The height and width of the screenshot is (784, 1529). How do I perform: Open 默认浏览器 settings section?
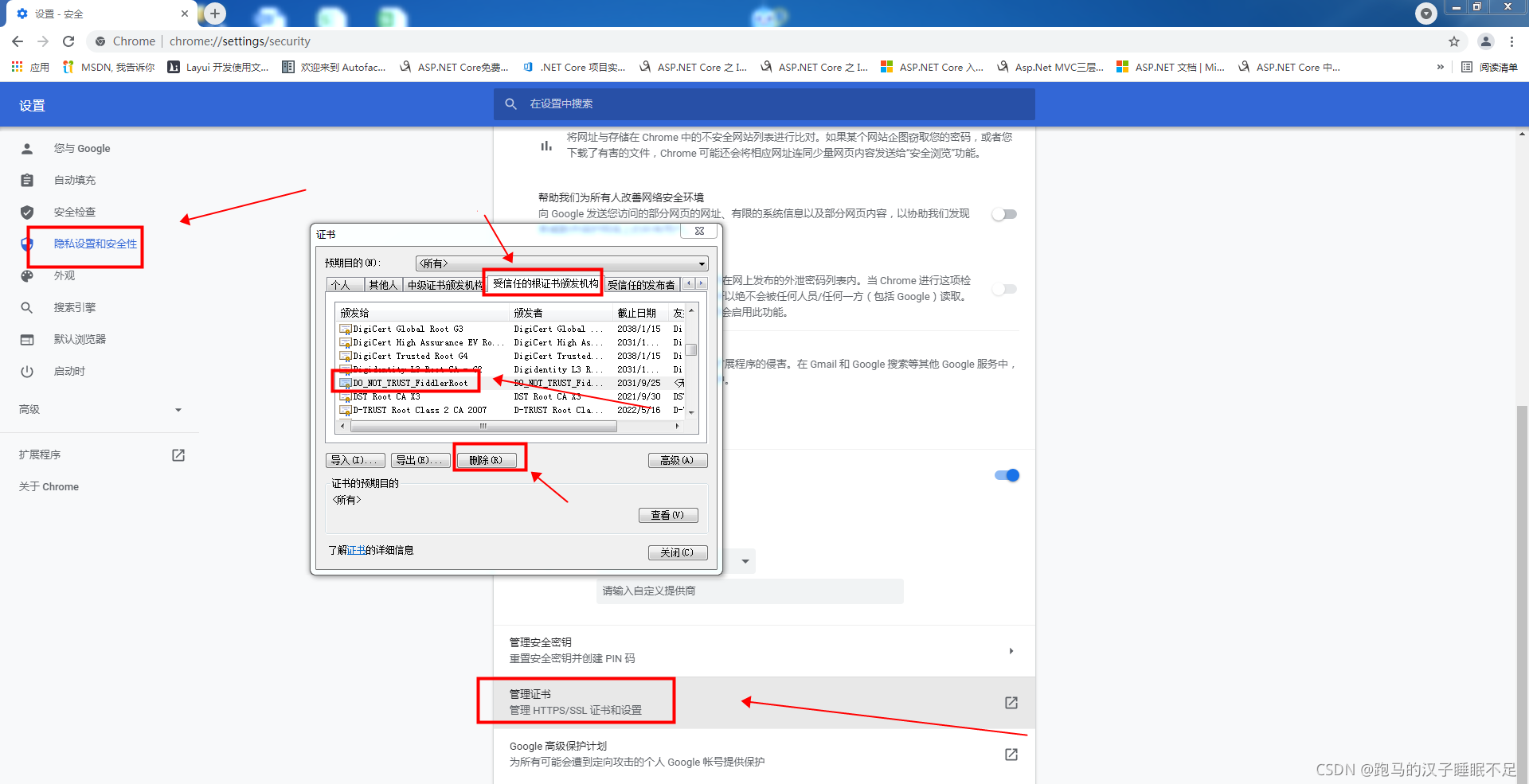(x=80, y=340)
